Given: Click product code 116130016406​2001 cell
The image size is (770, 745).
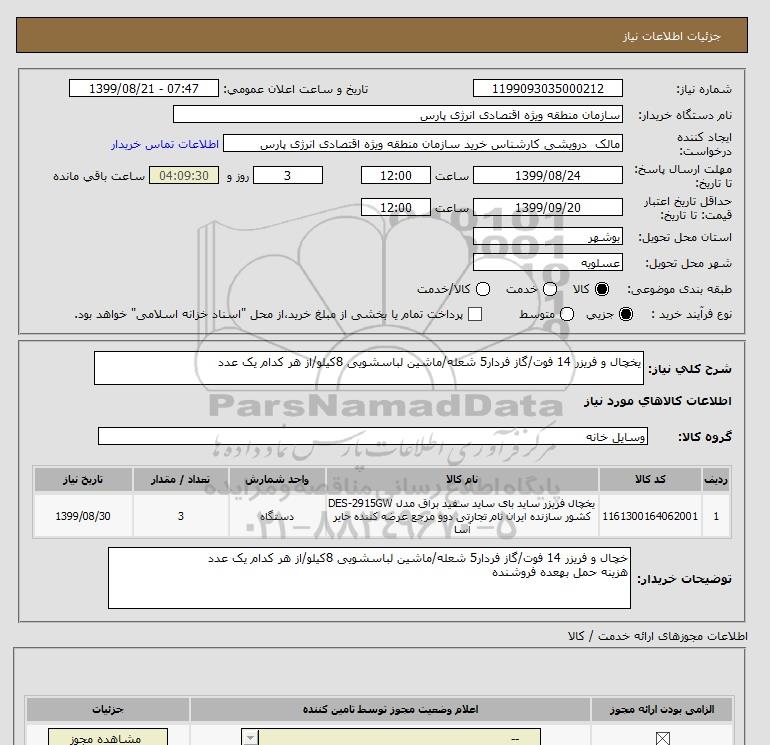Looking at the screenshot, I should click(650, 516).
